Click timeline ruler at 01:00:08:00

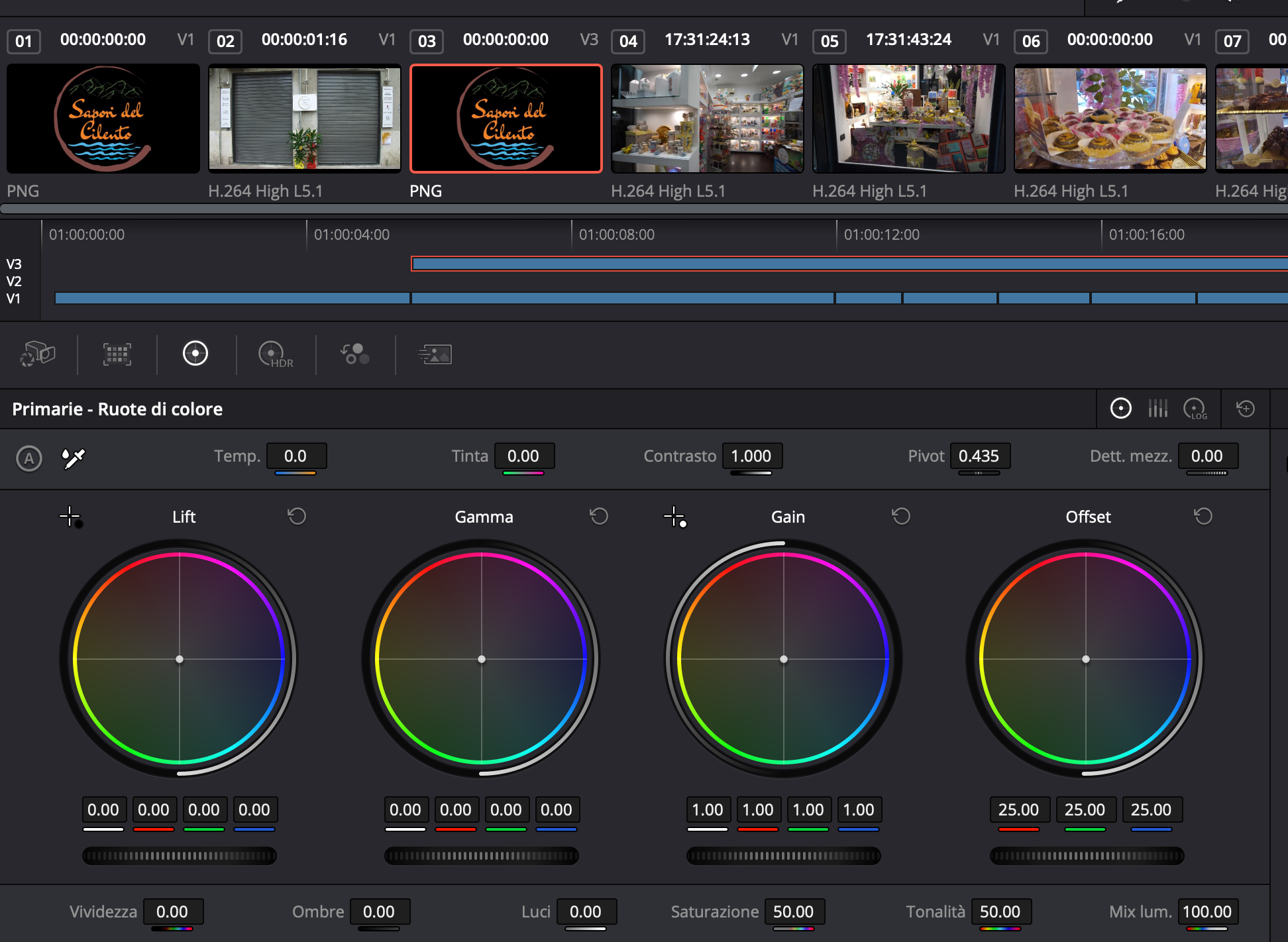[x=617, y=235]
